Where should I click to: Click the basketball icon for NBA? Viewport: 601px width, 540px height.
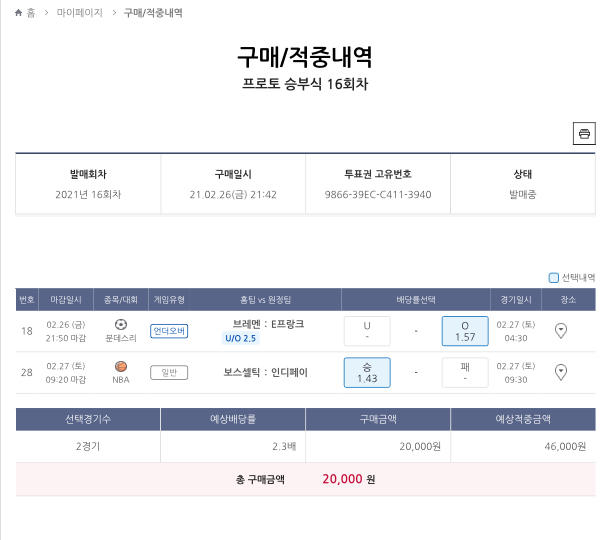[x=121, y=367]
